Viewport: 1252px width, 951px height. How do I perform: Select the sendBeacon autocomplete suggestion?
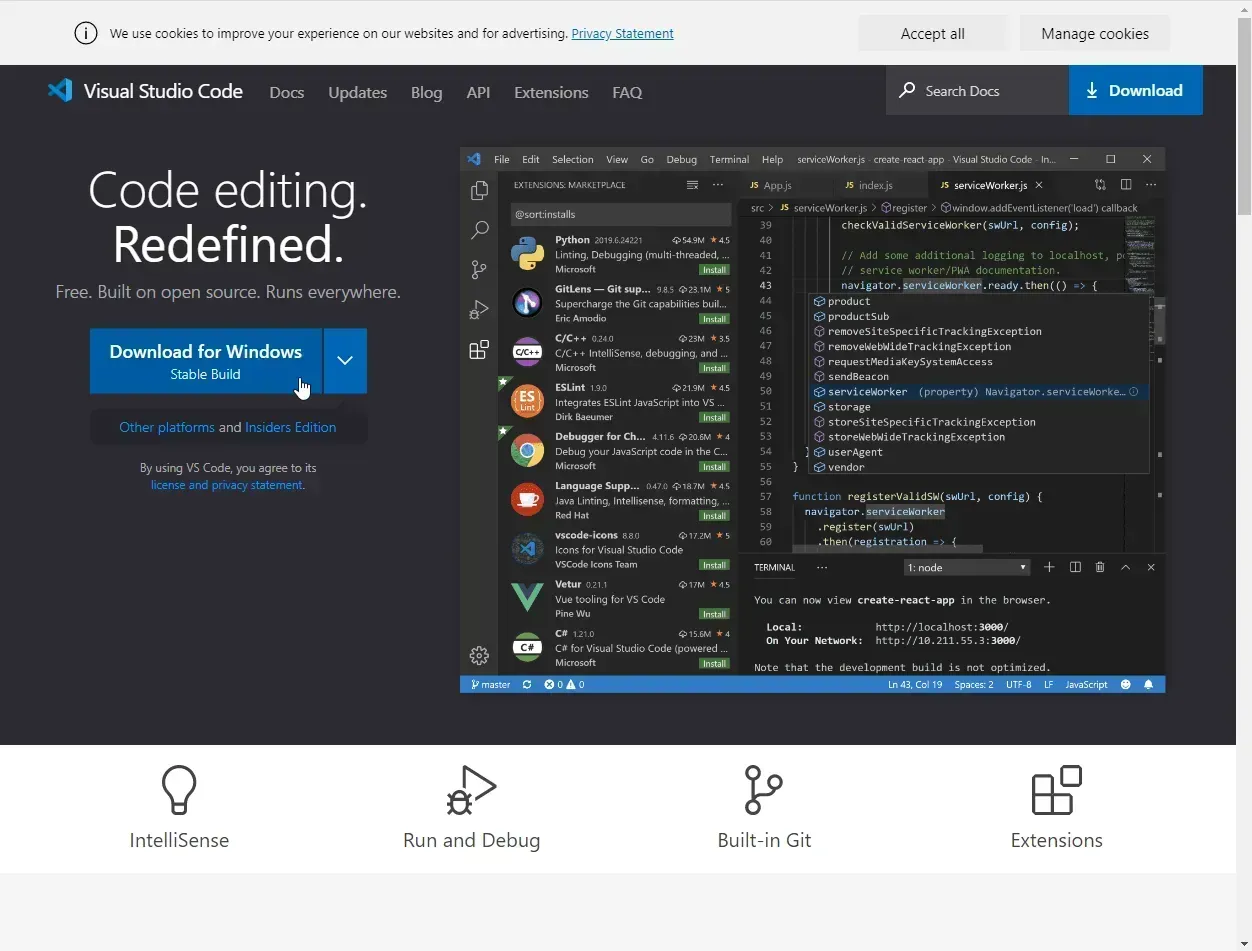pyautogui.click(x=858, y=377)
